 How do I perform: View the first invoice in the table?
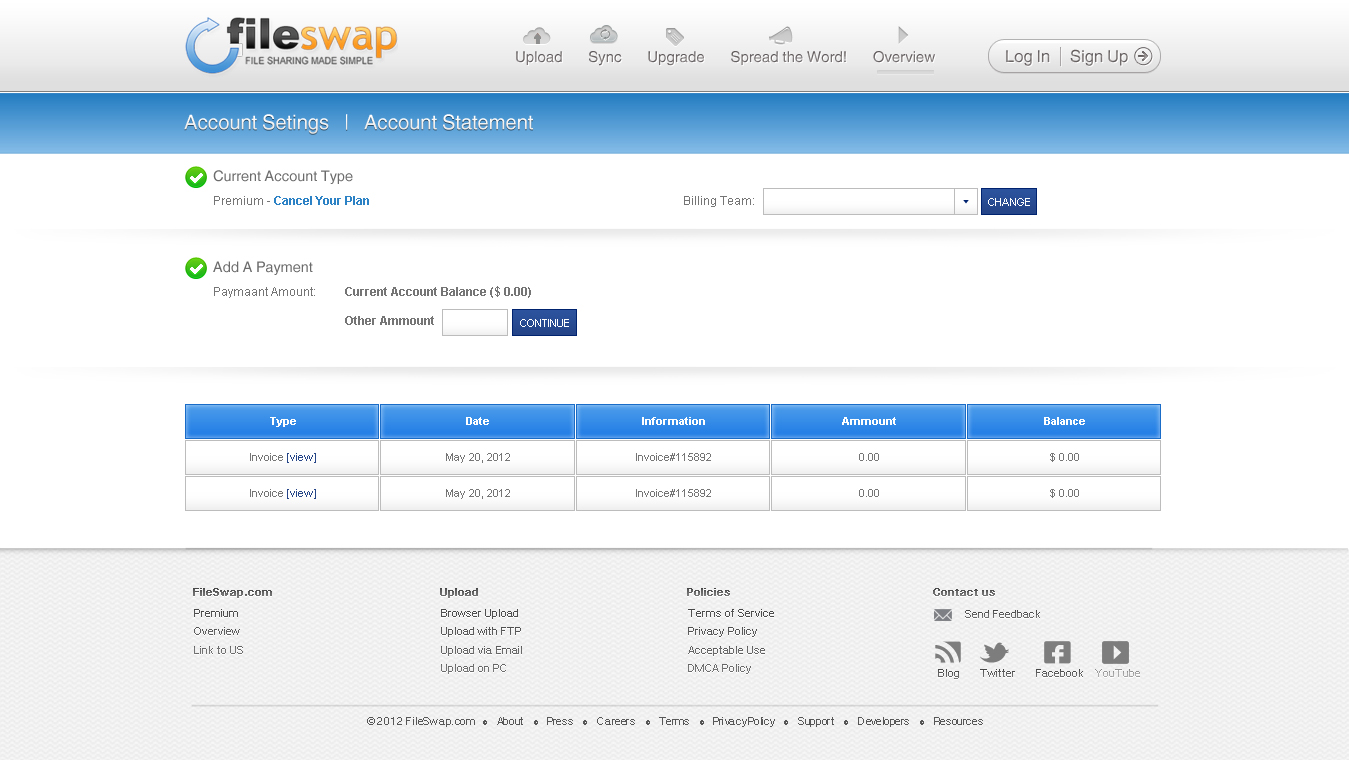pyautogui.click(x=302, y=458)
